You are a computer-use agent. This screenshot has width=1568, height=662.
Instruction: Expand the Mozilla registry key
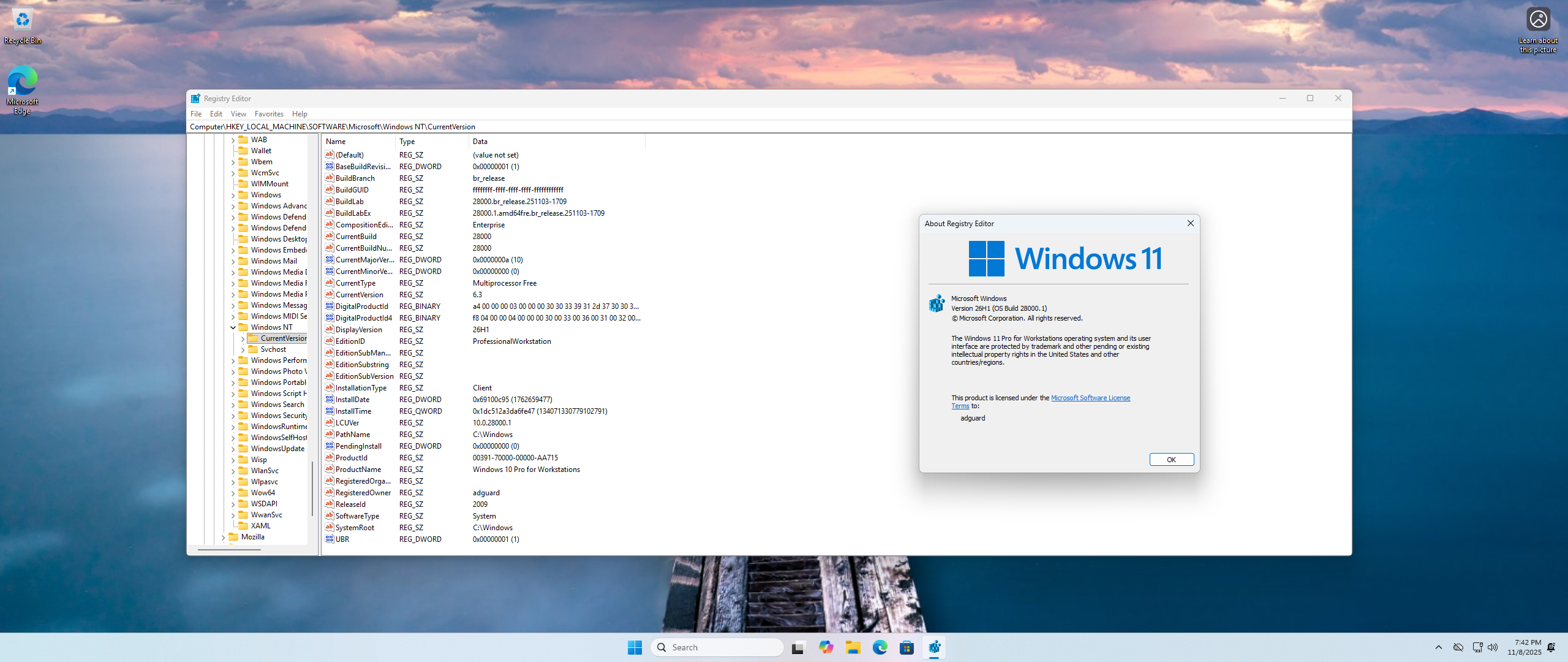tap(223, 538)
